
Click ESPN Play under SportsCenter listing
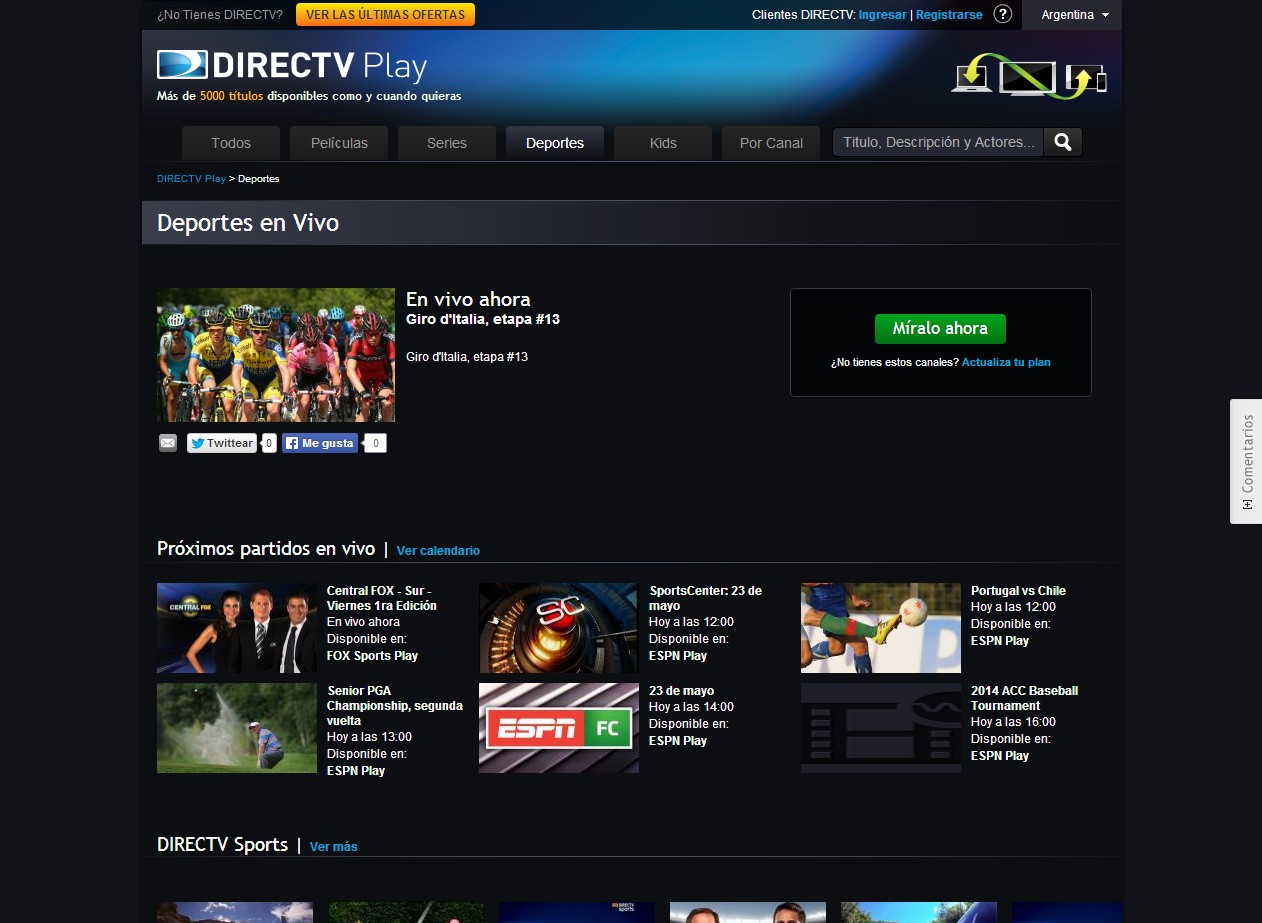coord(678,656)
